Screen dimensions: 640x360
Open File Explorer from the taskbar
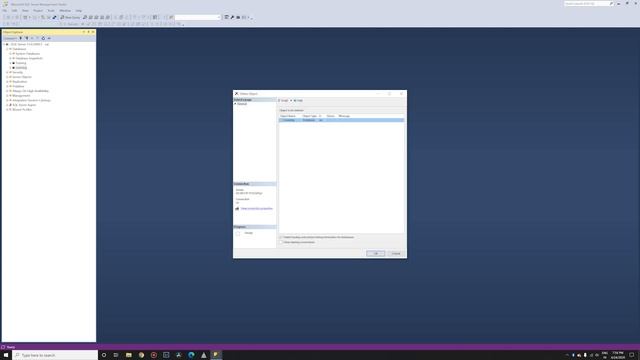[129, 355]
